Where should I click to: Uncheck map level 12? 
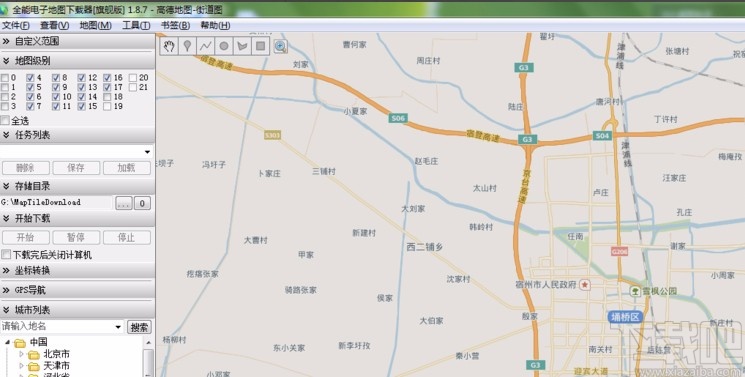pos(82,77)
